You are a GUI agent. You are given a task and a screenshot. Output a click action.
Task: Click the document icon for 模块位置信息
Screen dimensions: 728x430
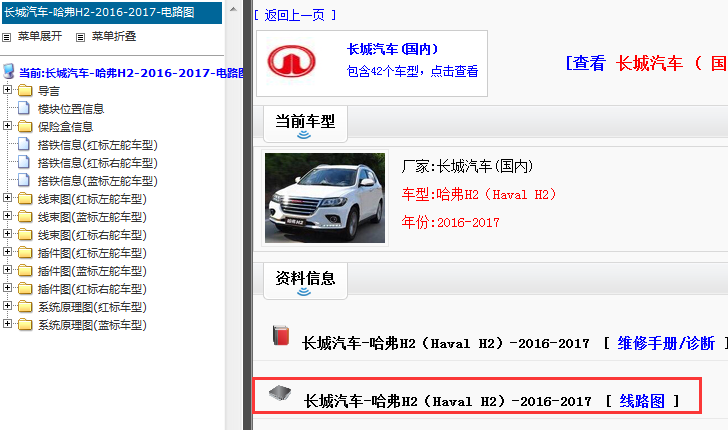[x=24, y=108]
